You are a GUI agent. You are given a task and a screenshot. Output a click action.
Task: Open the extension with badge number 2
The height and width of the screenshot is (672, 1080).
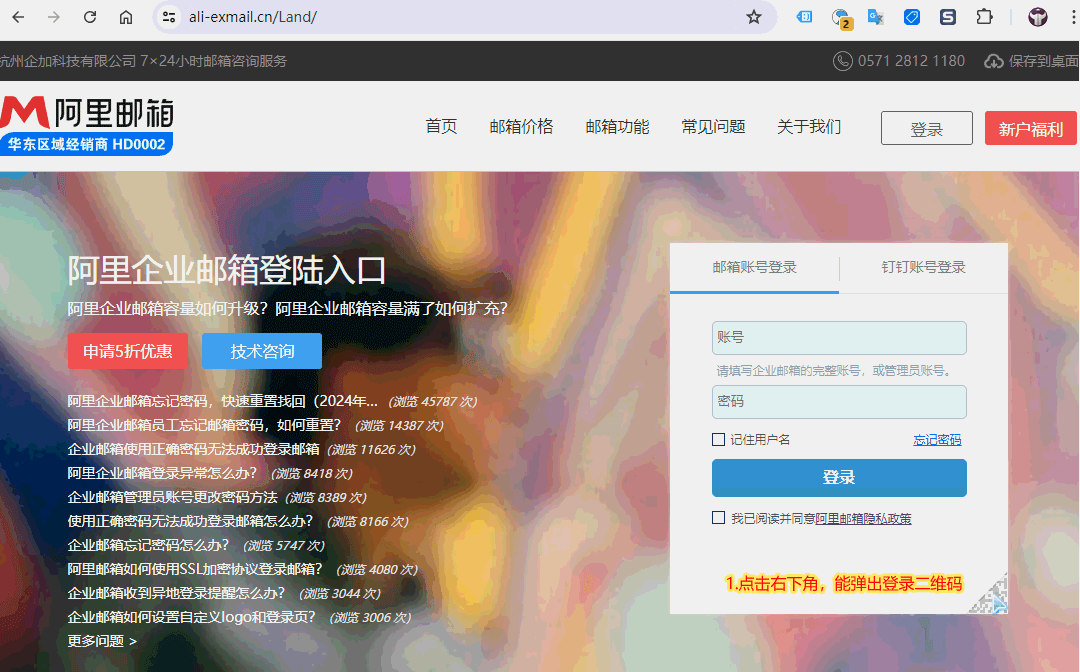(841, 19)
